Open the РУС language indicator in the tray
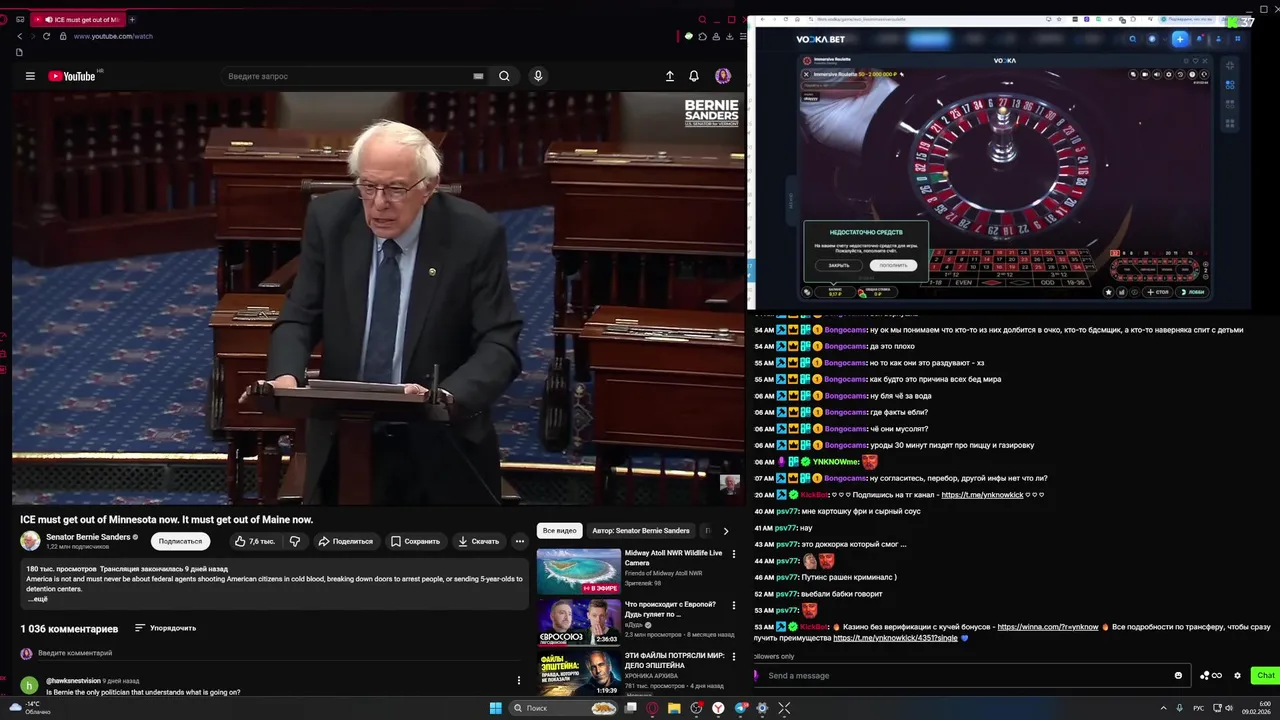The height and width of the screenshot is (720, 1280). (1198, 708)
